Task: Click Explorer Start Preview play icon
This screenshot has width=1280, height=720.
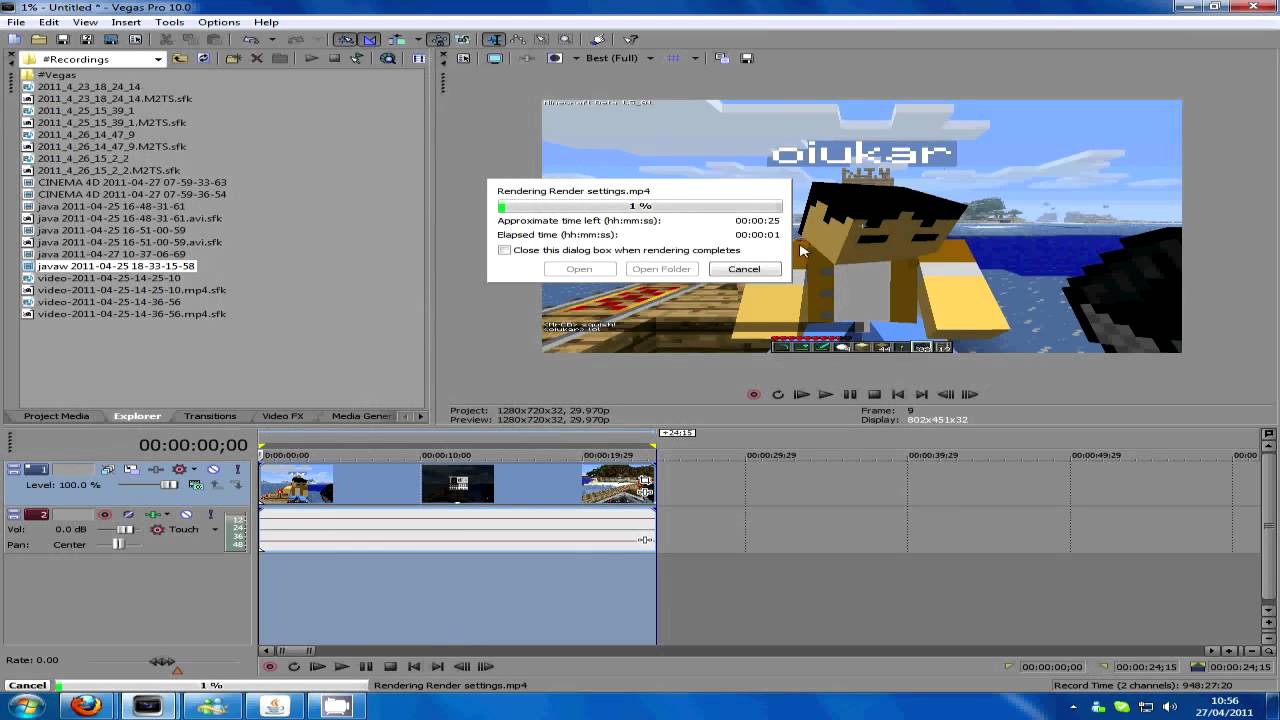Action: tap(311, 58)
